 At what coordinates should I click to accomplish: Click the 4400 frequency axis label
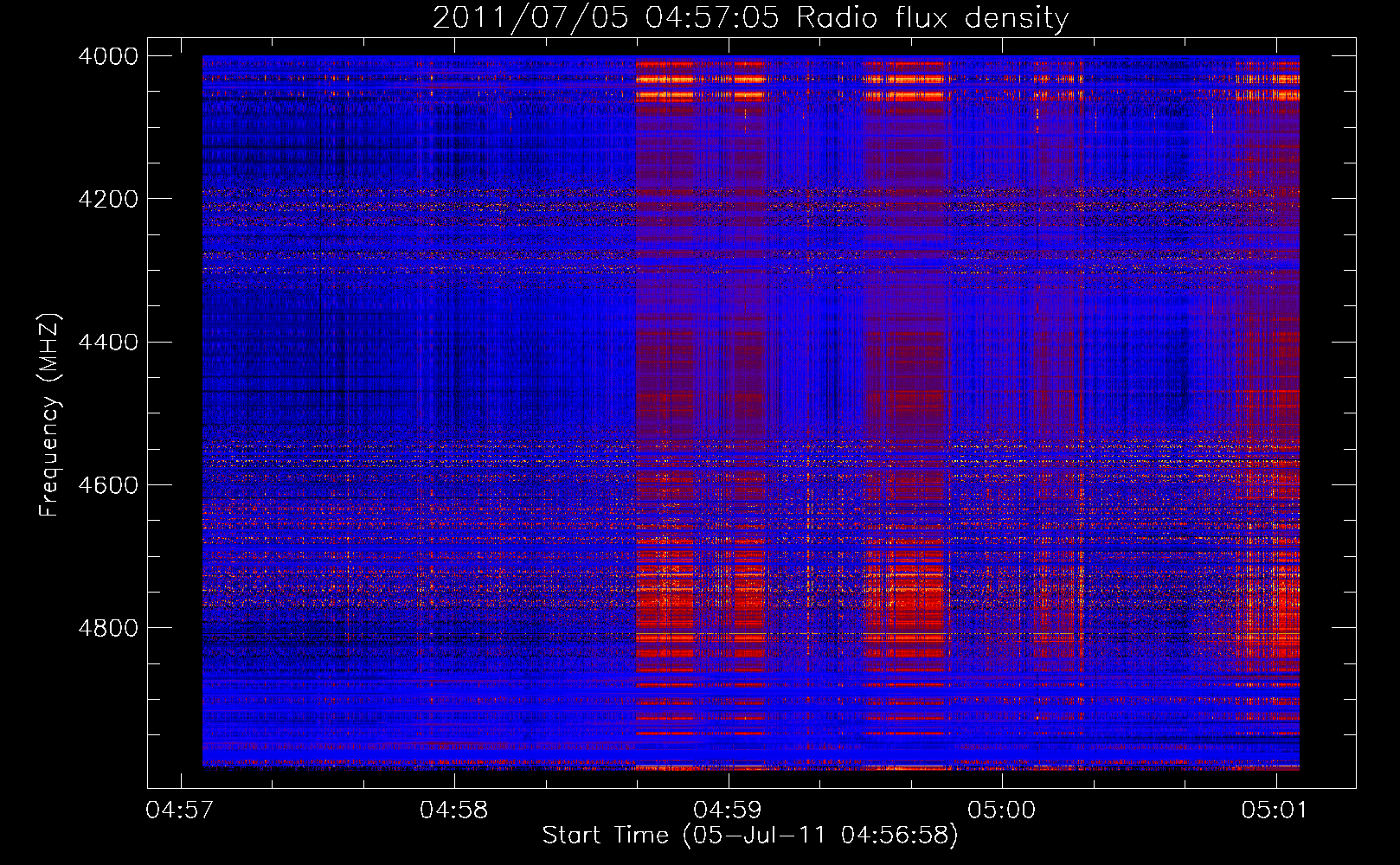[x=108, y=342]
